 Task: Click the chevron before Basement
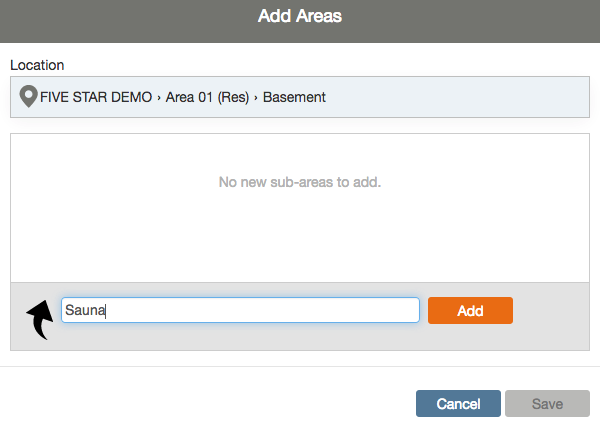[x=256, y=98]
